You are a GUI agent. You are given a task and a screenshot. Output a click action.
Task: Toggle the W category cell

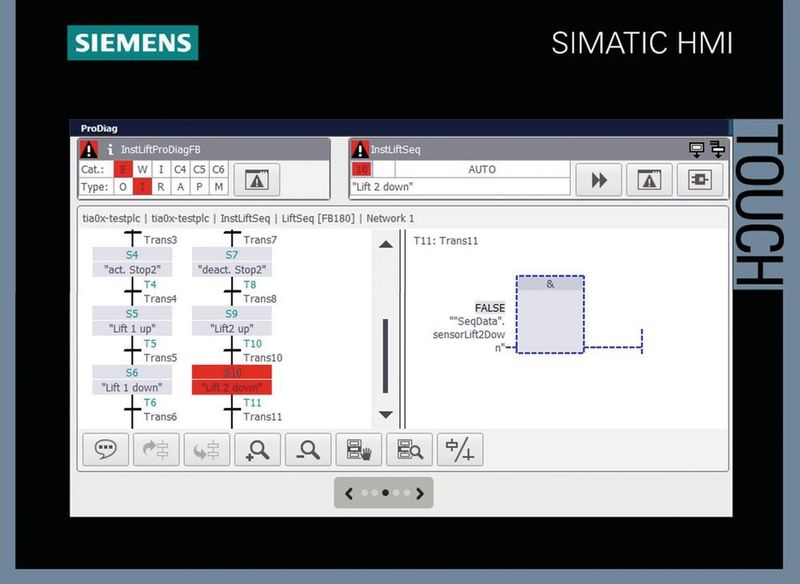coord(142,169)
